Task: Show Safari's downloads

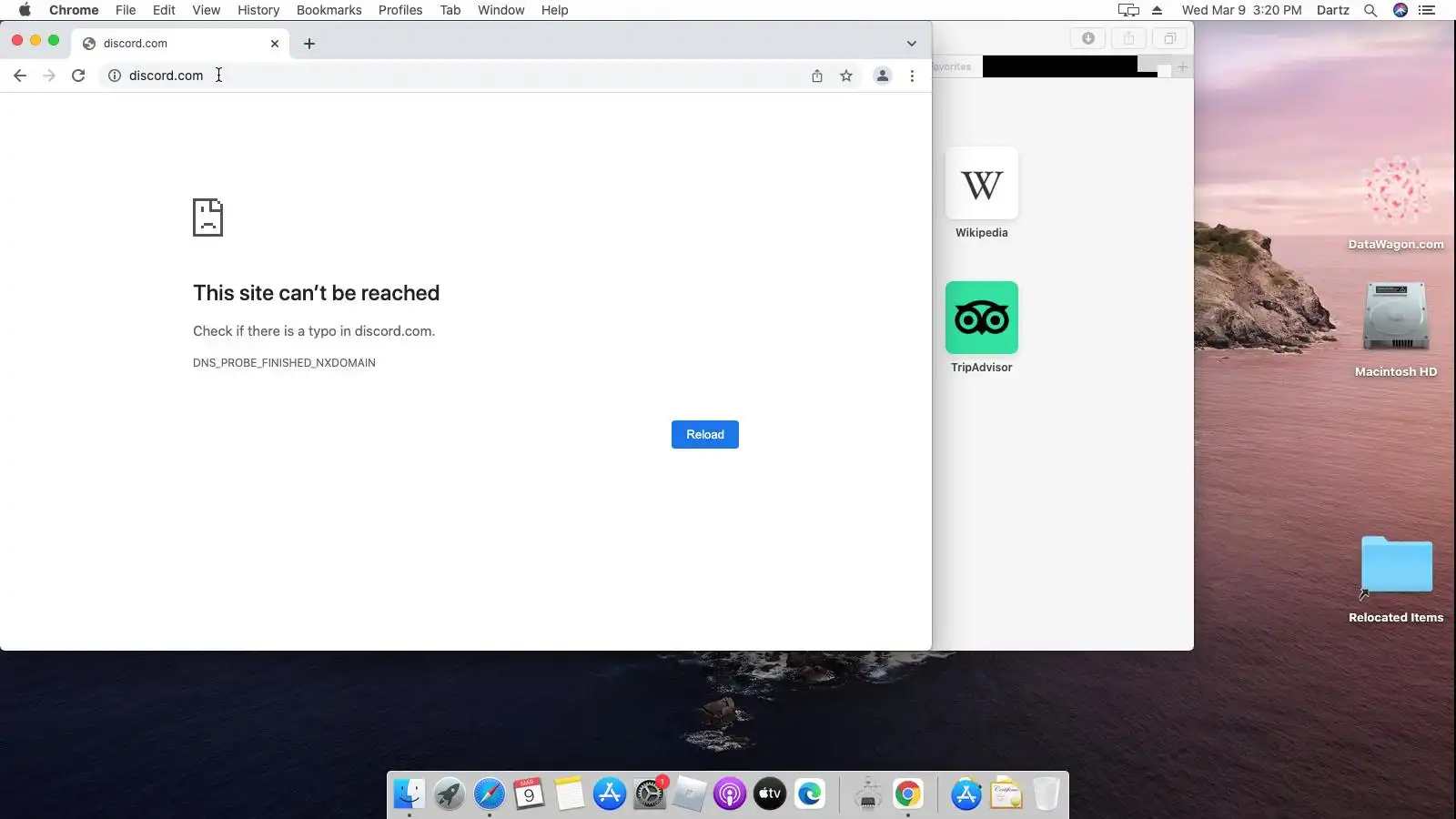Action: 1087,38
